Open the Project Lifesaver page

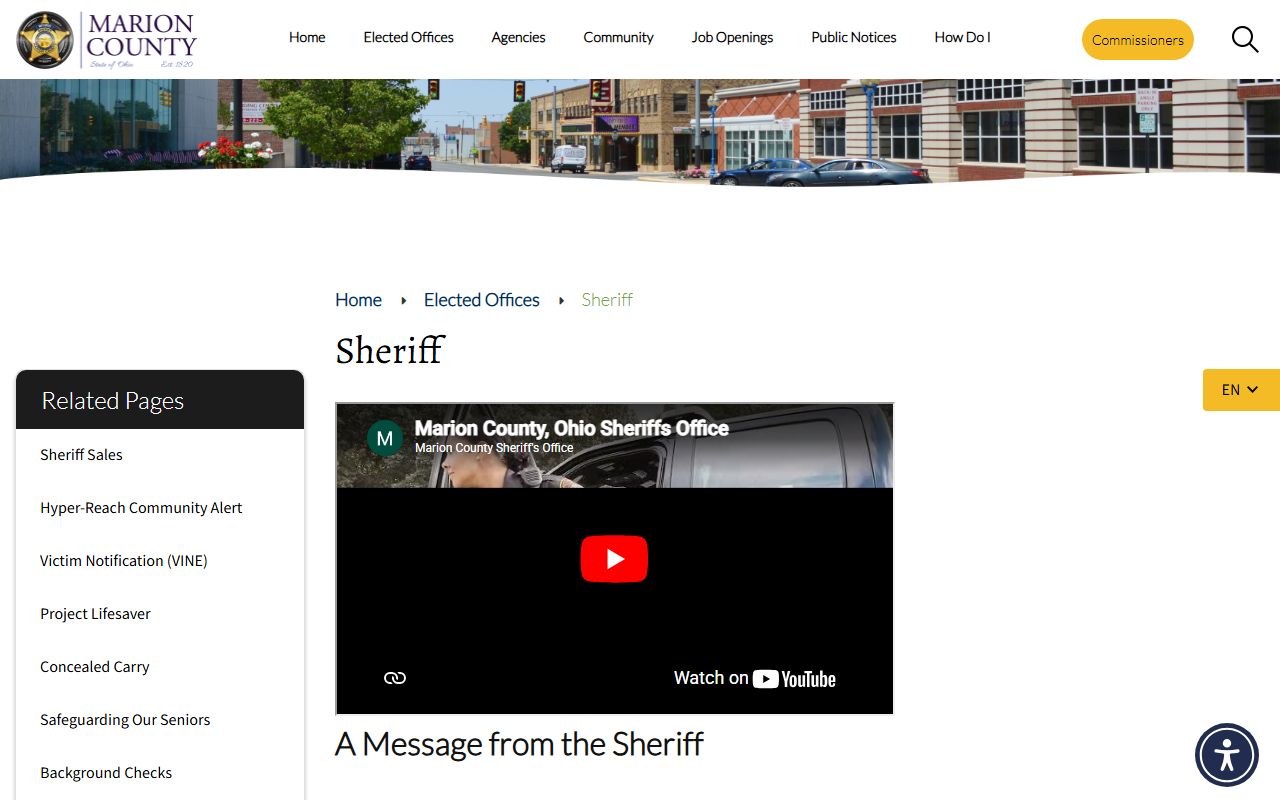tap(95, 614)
